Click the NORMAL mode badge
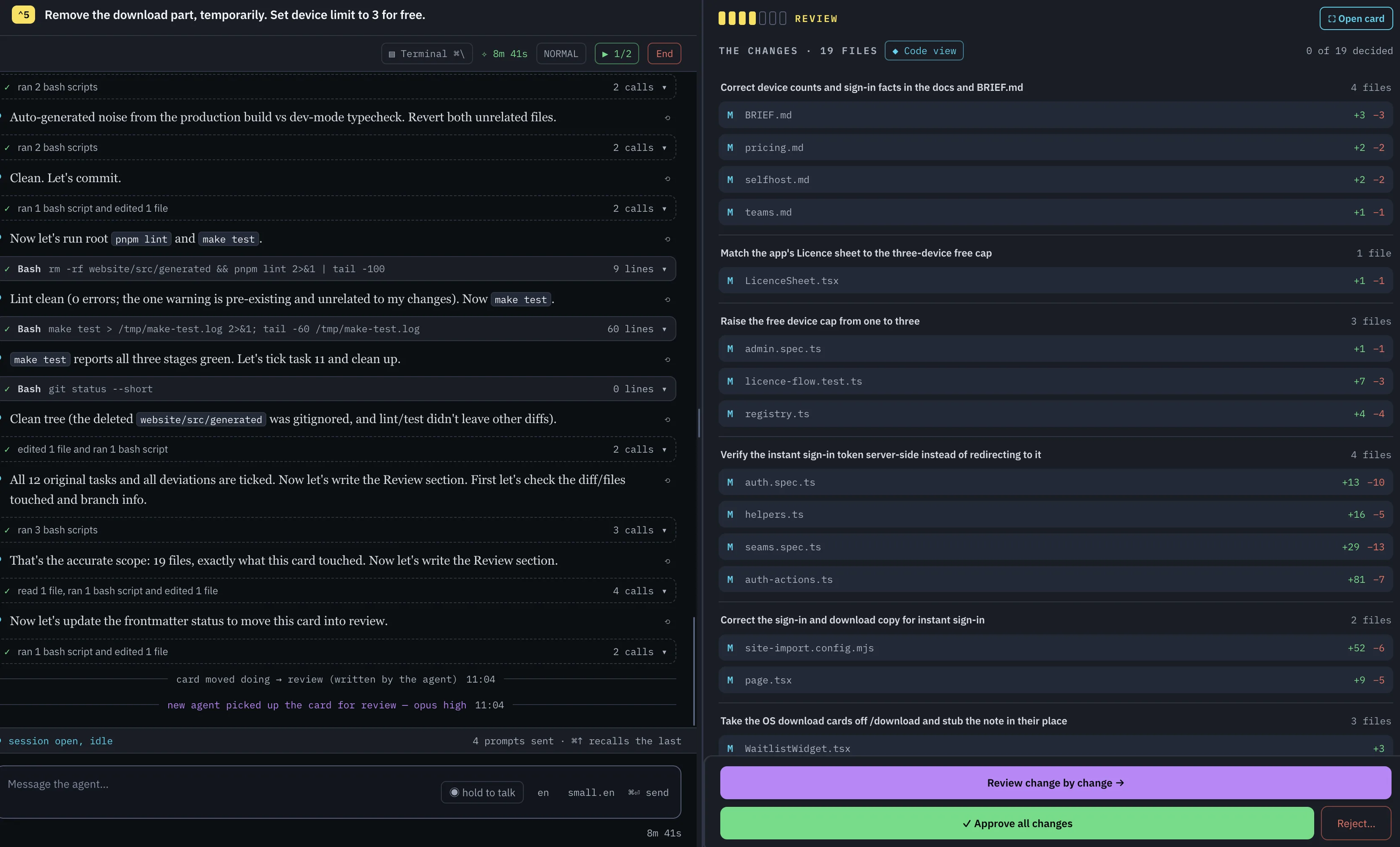Viewport: 1400px width, 847px height. coord(560,53)
